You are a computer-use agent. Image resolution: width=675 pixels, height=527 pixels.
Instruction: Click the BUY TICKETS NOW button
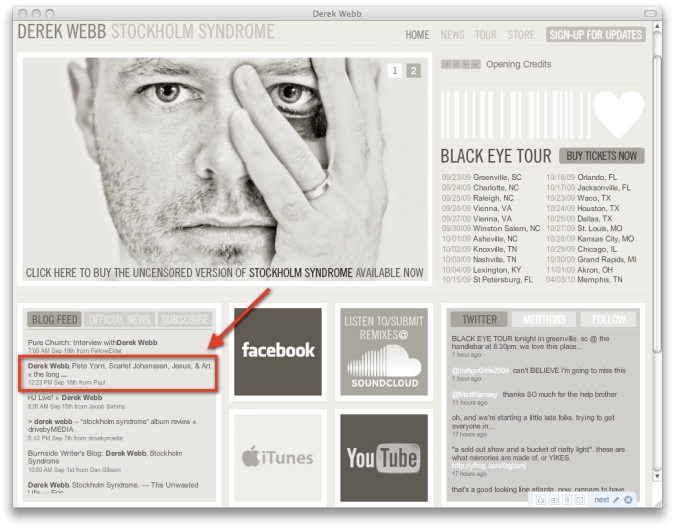click(x=600, y=156)
